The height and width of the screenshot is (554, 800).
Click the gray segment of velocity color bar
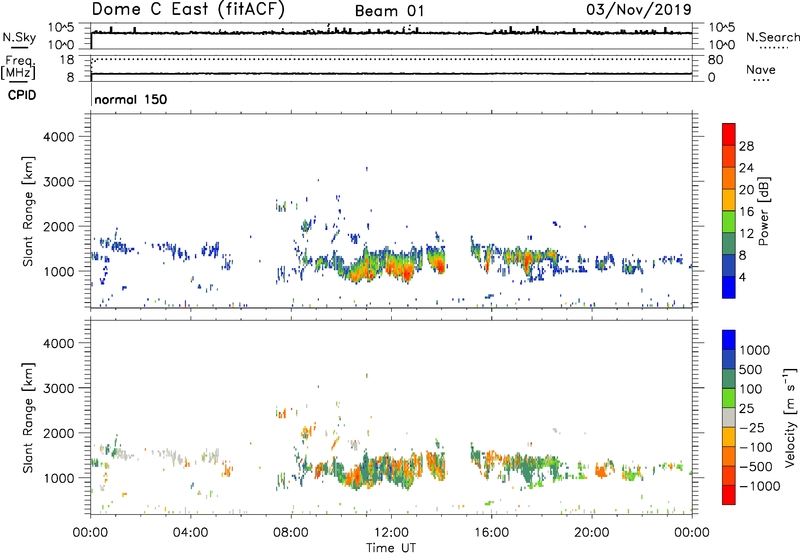[729, 418]
